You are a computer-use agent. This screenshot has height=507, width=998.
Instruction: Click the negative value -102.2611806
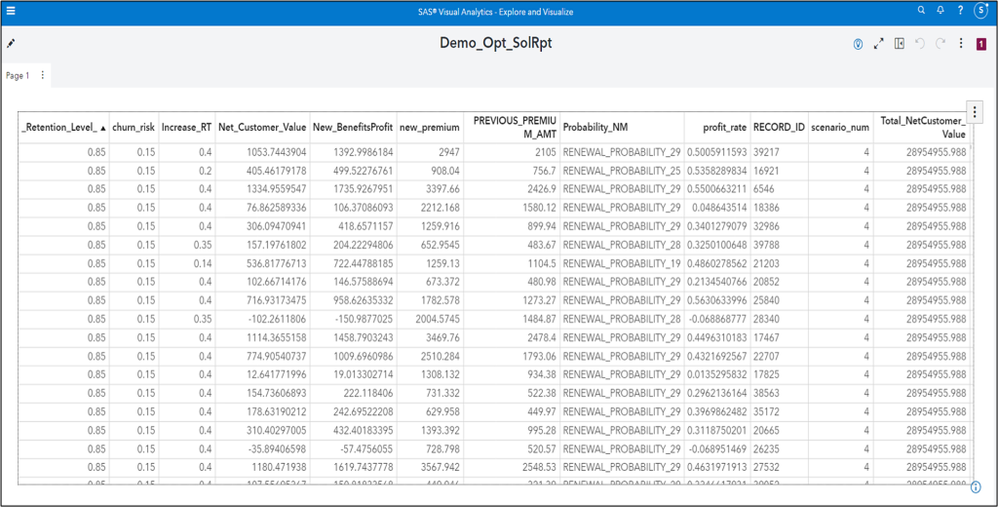262,319
